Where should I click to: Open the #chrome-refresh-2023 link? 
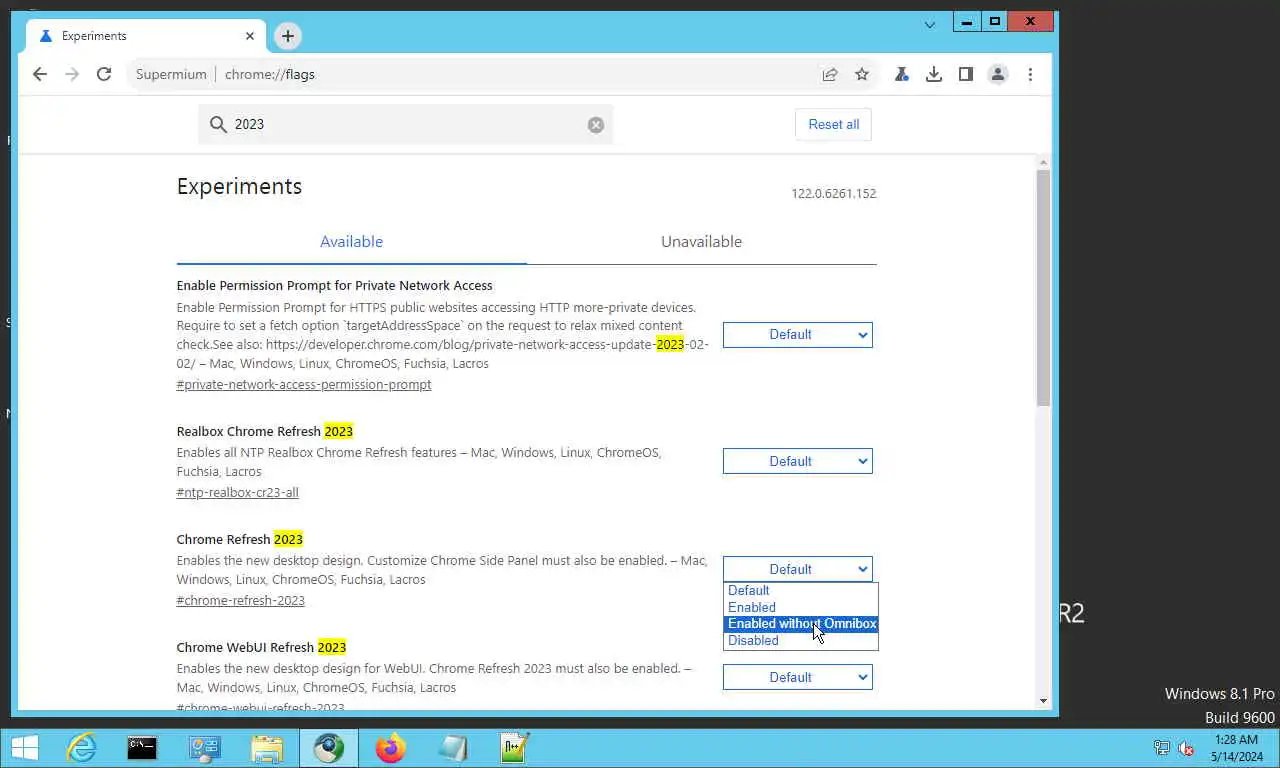241,601
